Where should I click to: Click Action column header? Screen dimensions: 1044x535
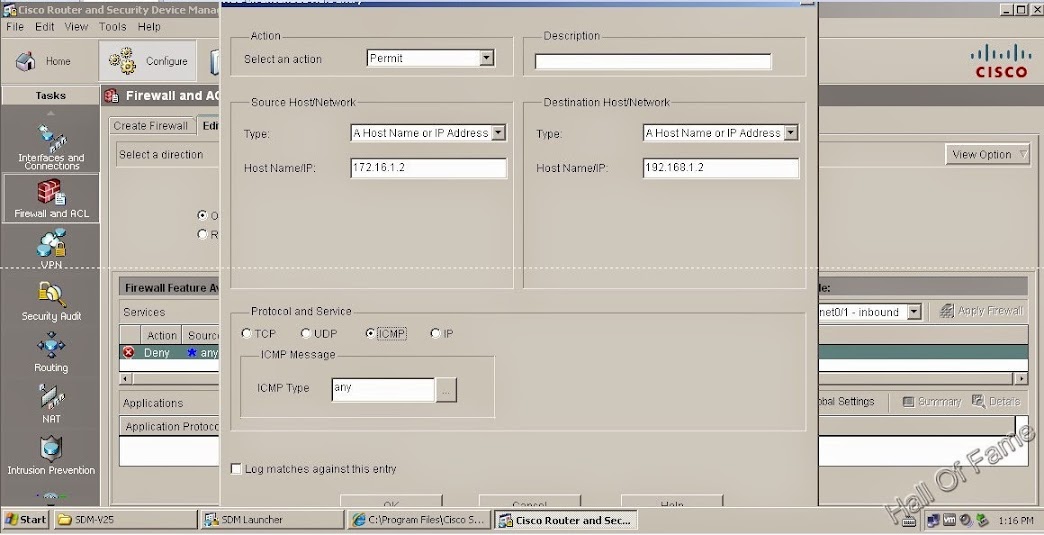tap(161, 335)
